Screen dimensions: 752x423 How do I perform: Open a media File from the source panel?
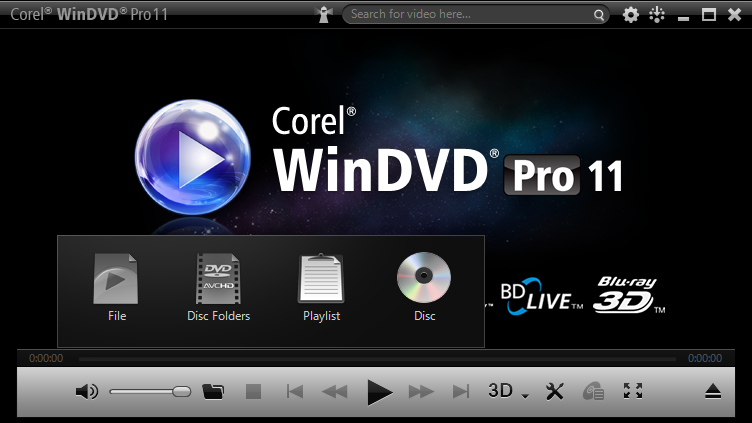[116, 287]
